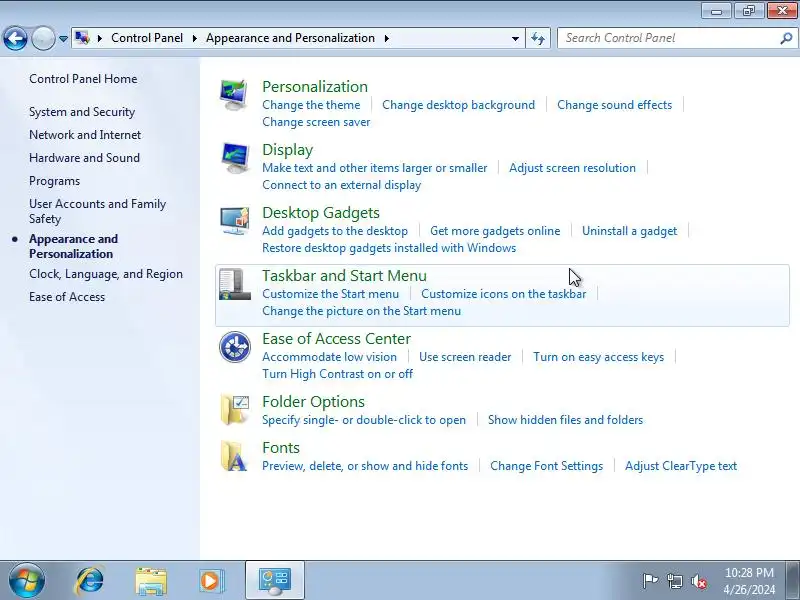Image resolution: width=800 pixels, height=600 pixels.
Task: Click Change Font Settings
Action: 546,466
